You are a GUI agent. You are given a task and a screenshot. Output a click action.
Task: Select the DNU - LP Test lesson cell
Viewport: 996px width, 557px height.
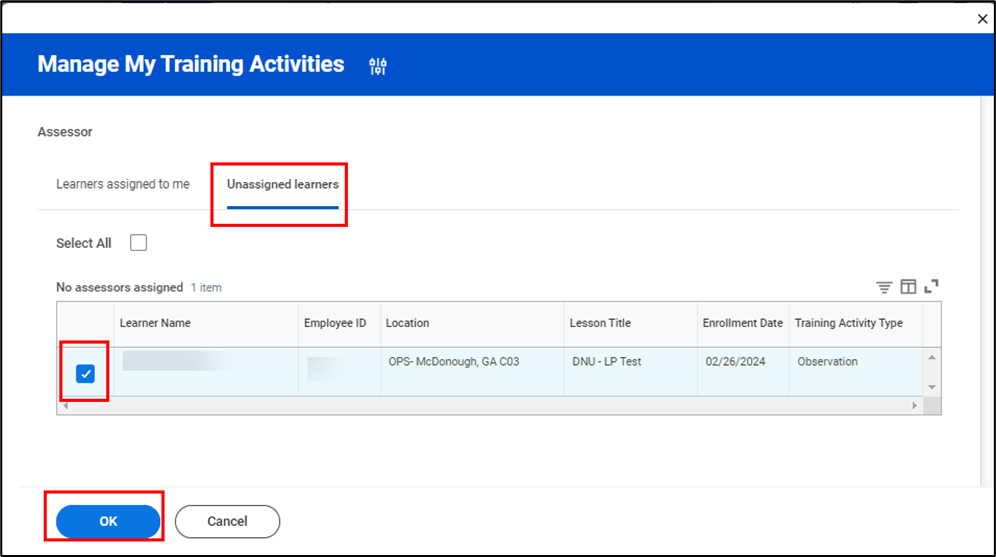[607, 361]
